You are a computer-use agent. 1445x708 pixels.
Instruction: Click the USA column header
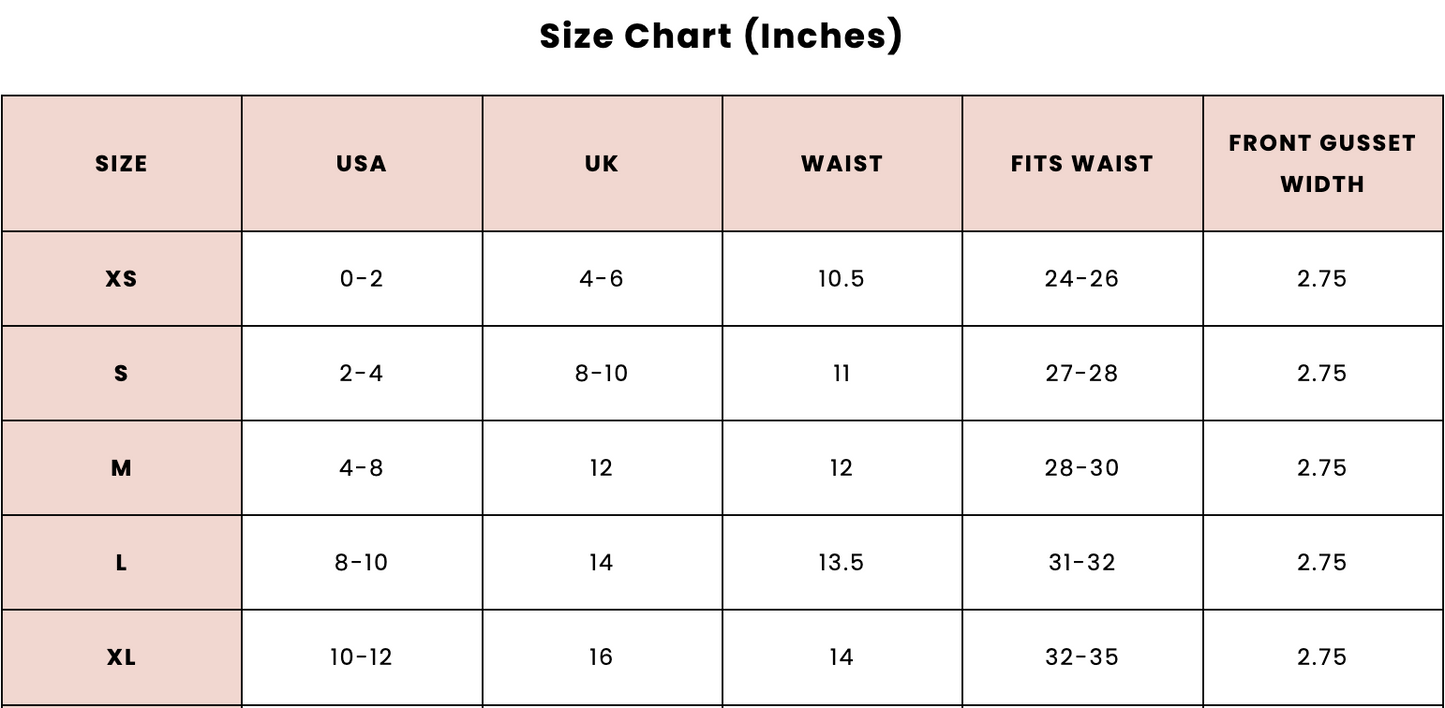tap(361, 164)
